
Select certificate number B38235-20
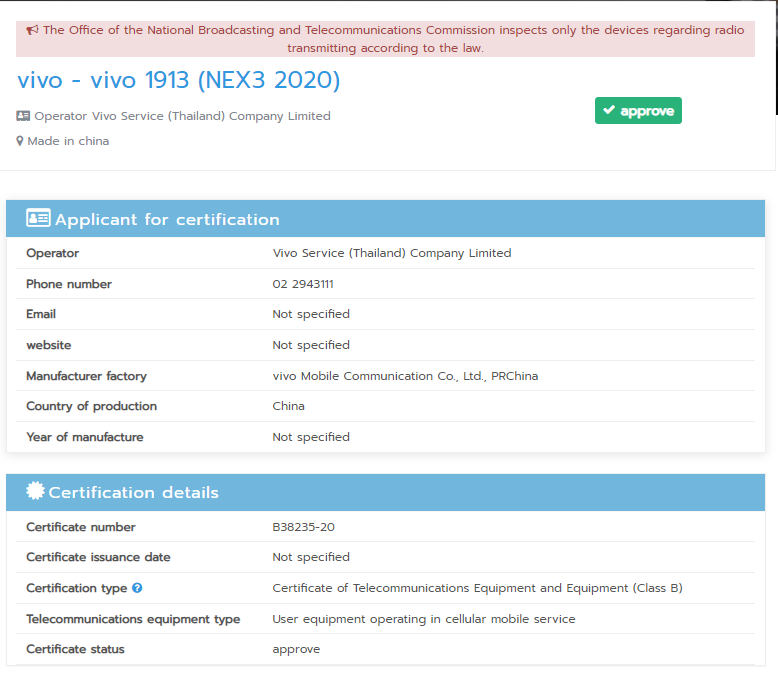[x=304, y=527]
